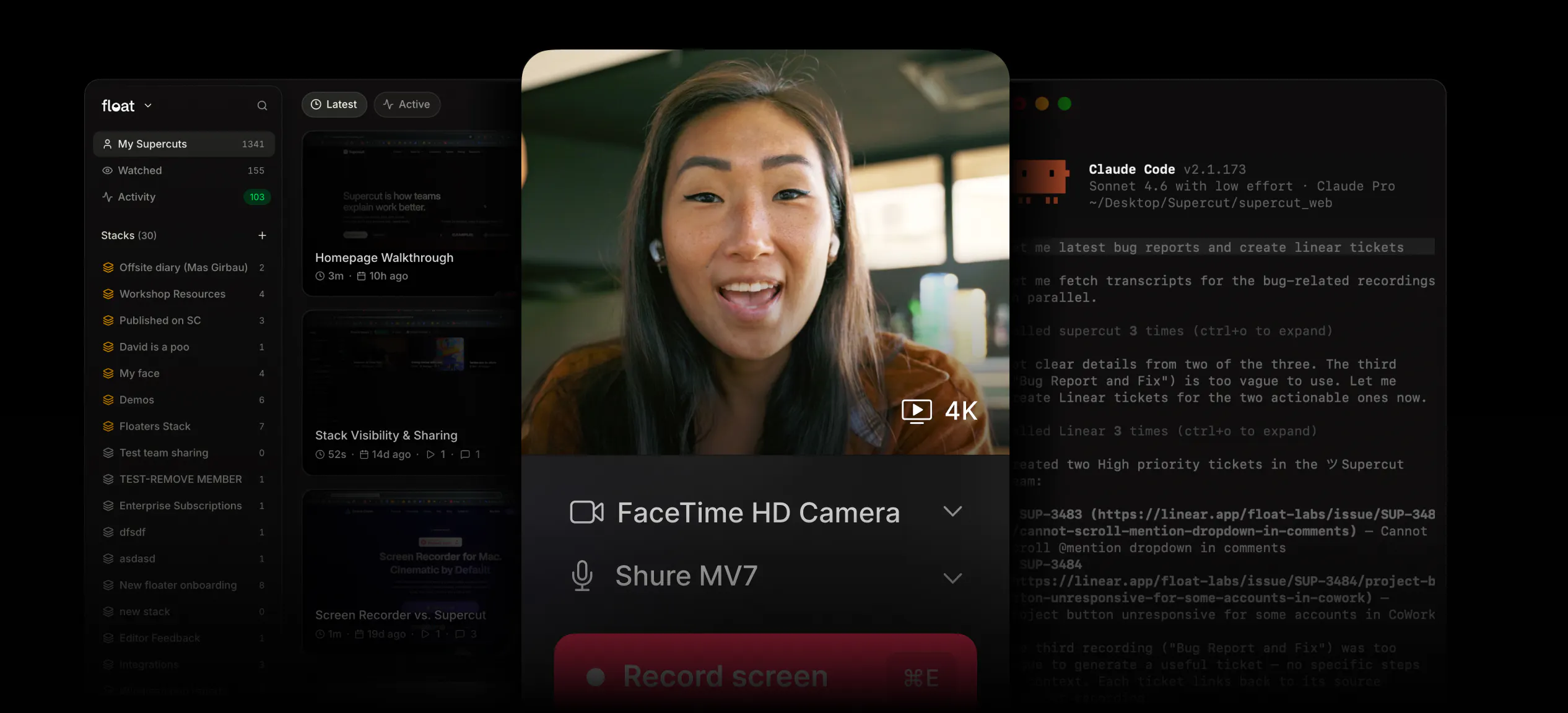The image size is (1568, 713).
Task: Click the Stacks (30) section header
Action: [x=129, y=235]
